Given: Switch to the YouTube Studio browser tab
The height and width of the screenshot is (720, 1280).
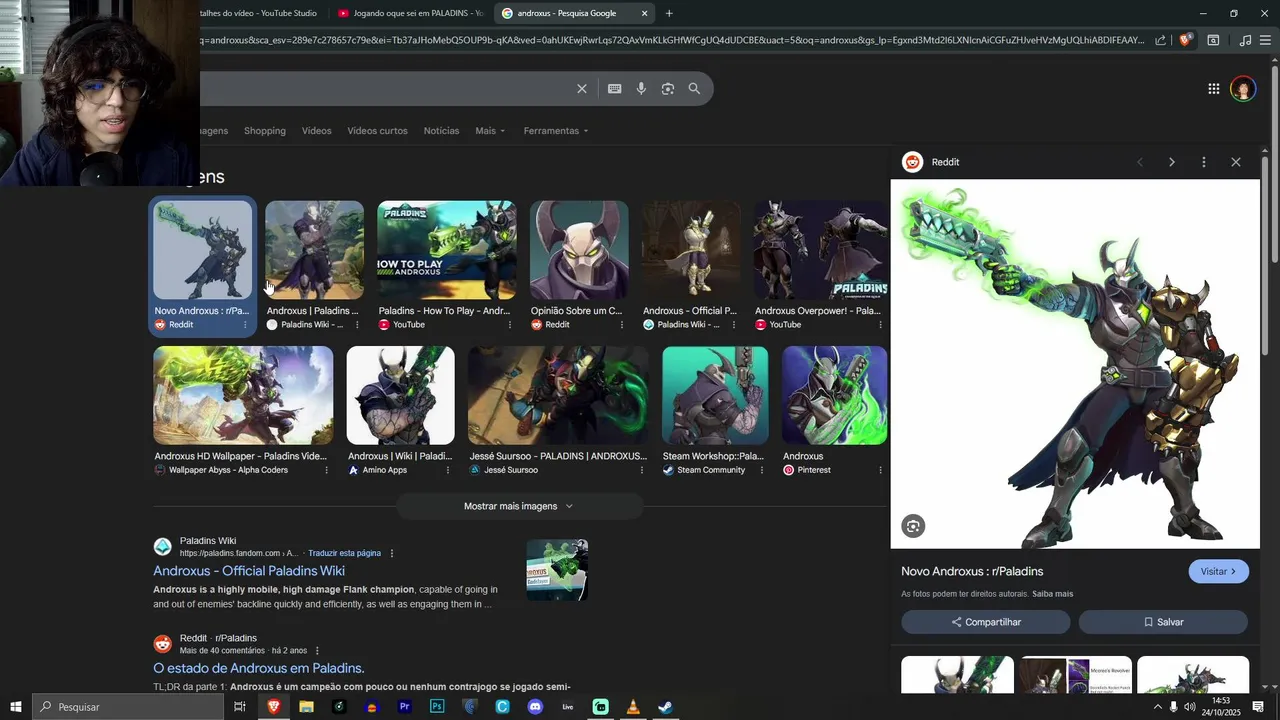Looking at the screenshot, I should (x=258, y=13).
